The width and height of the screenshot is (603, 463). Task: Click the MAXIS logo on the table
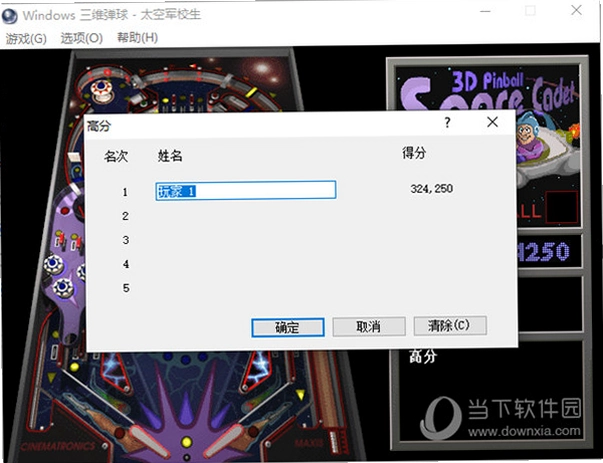(307, 444)
